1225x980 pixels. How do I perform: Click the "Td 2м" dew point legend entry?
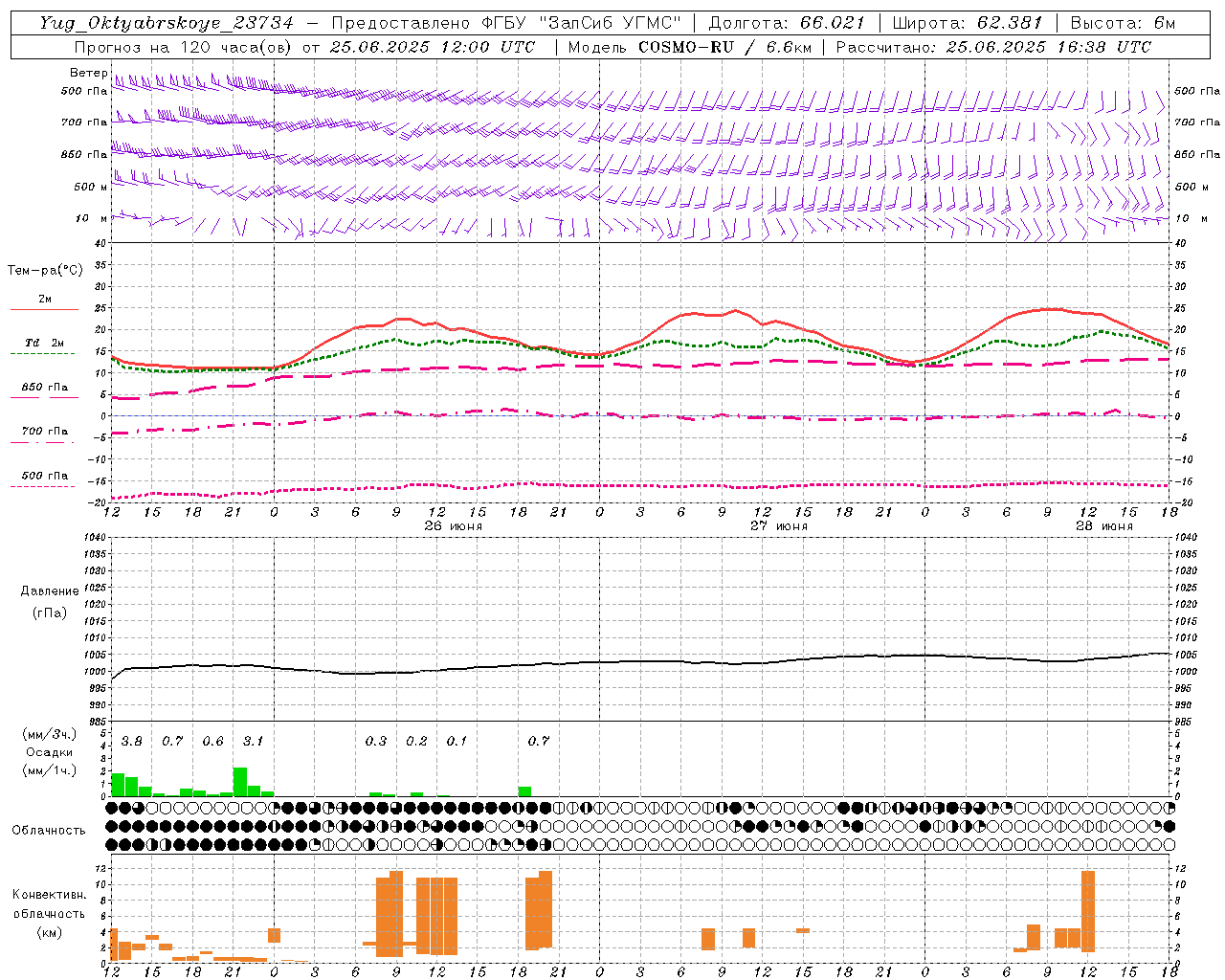[x=45, y=343]
